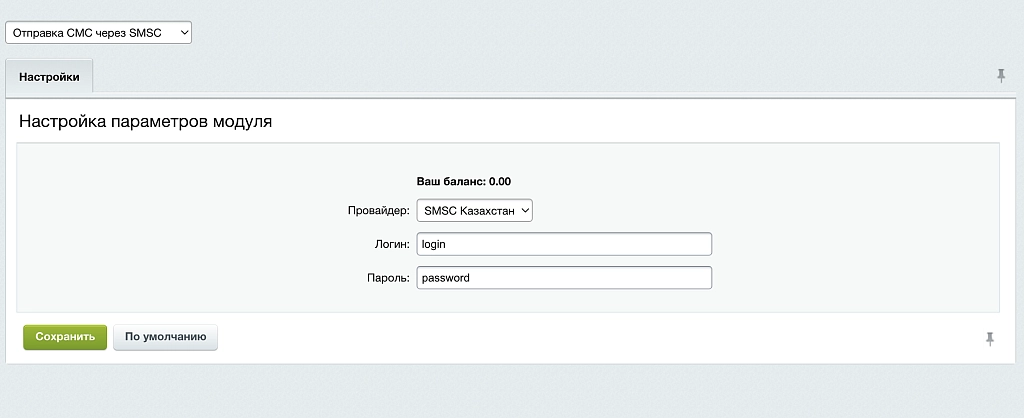Switch to the Настройки tab

(49, 76)
